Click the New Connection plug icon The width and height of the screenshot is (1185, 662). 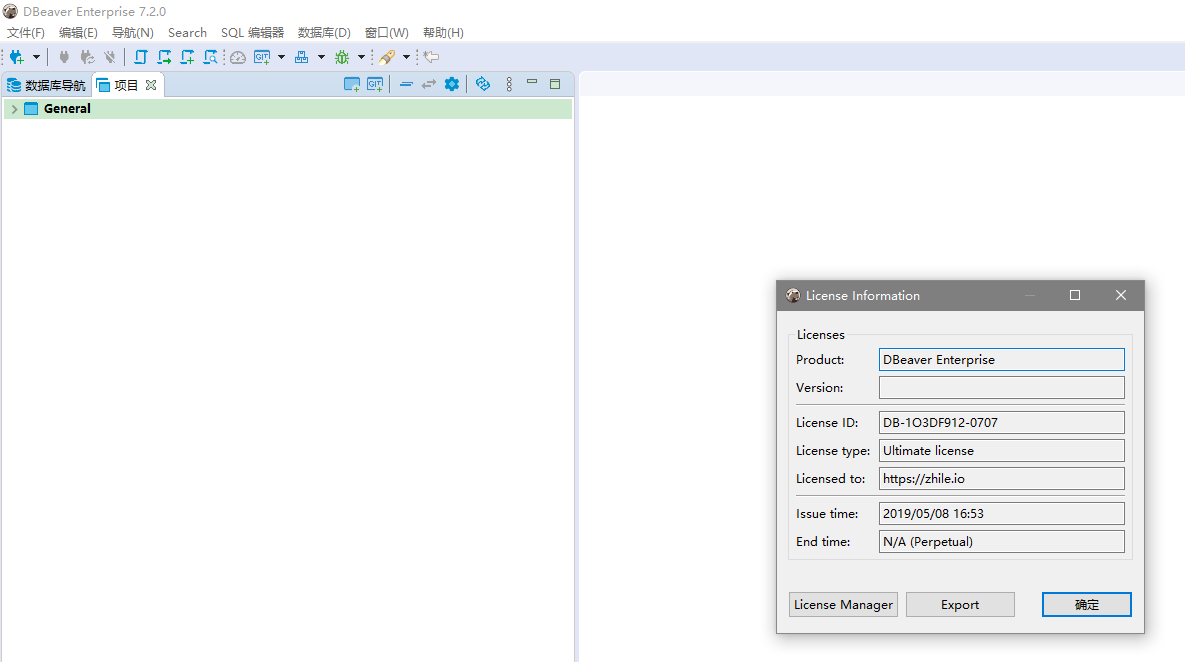(17, 57)
